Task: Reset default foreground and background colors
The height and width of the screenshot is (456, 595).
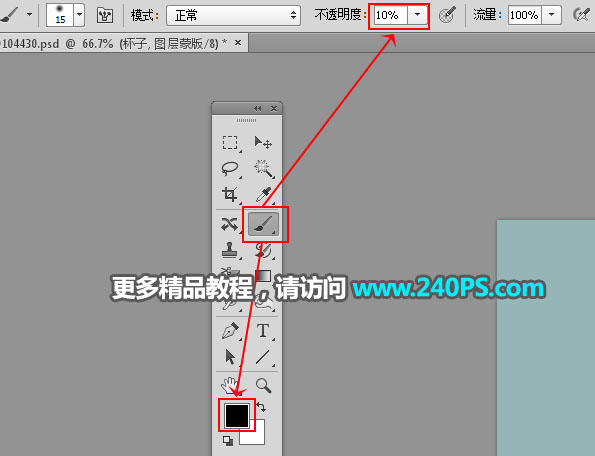Action: (x=228, y=441)
